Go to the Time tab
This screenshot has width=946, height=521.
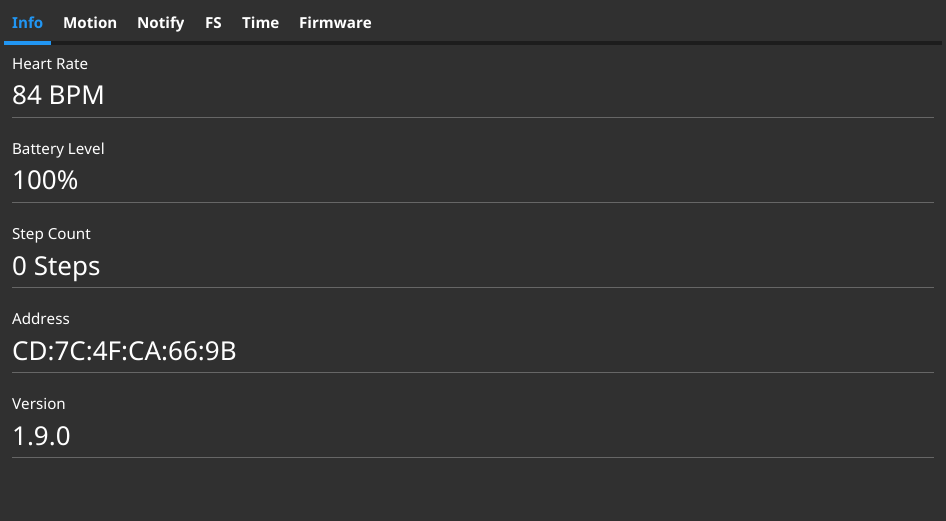(x=260, y=22)
